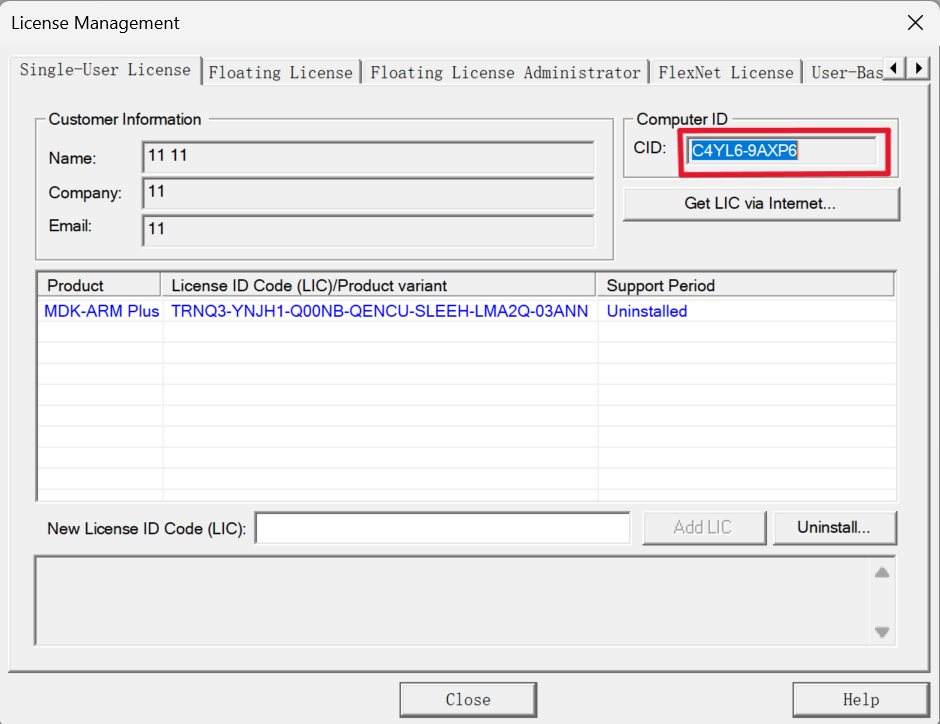Click the message box scroll down arrow
The image size is (940, 724).
click(882, 632)
